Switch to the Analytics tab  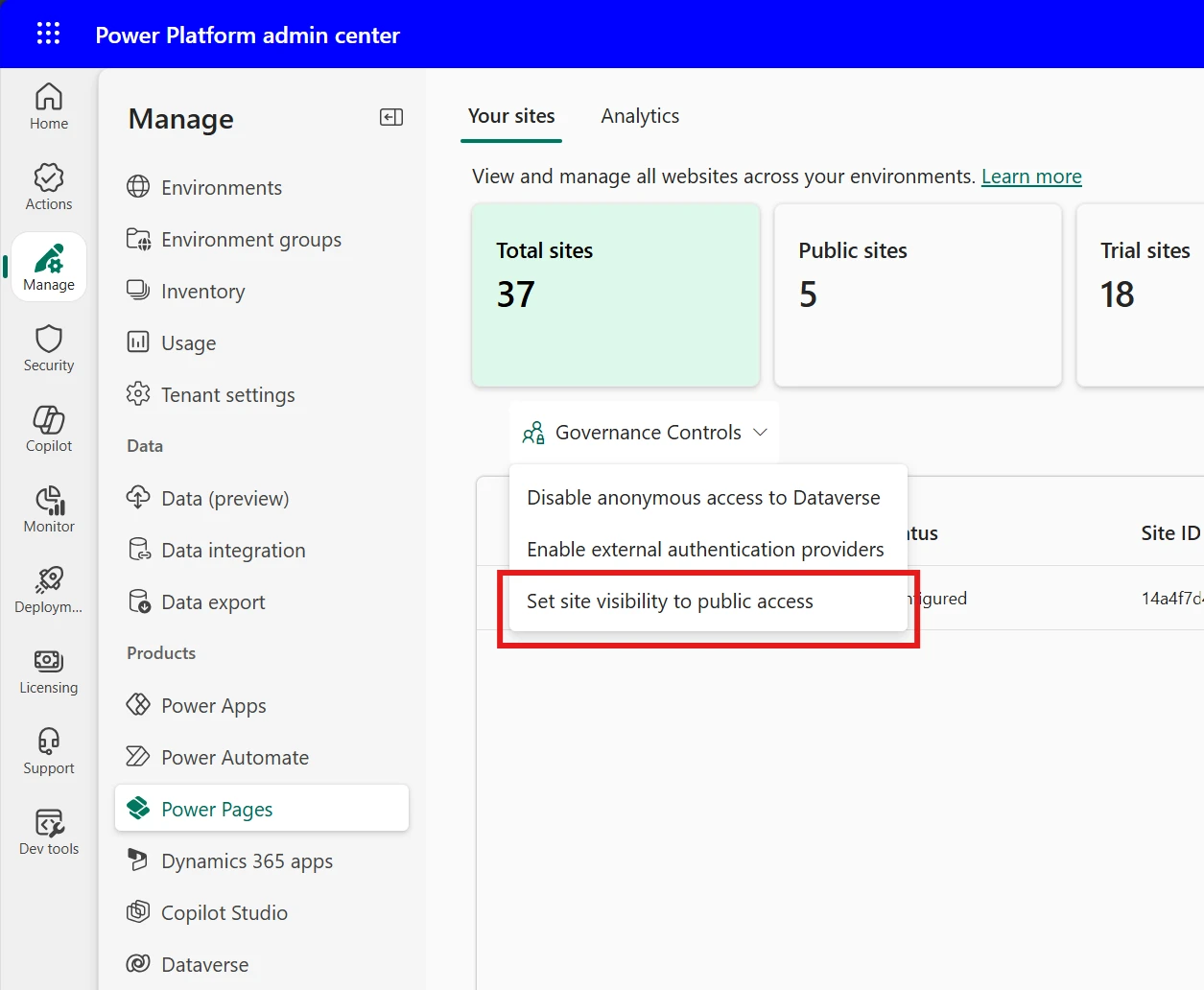point(640,116)
